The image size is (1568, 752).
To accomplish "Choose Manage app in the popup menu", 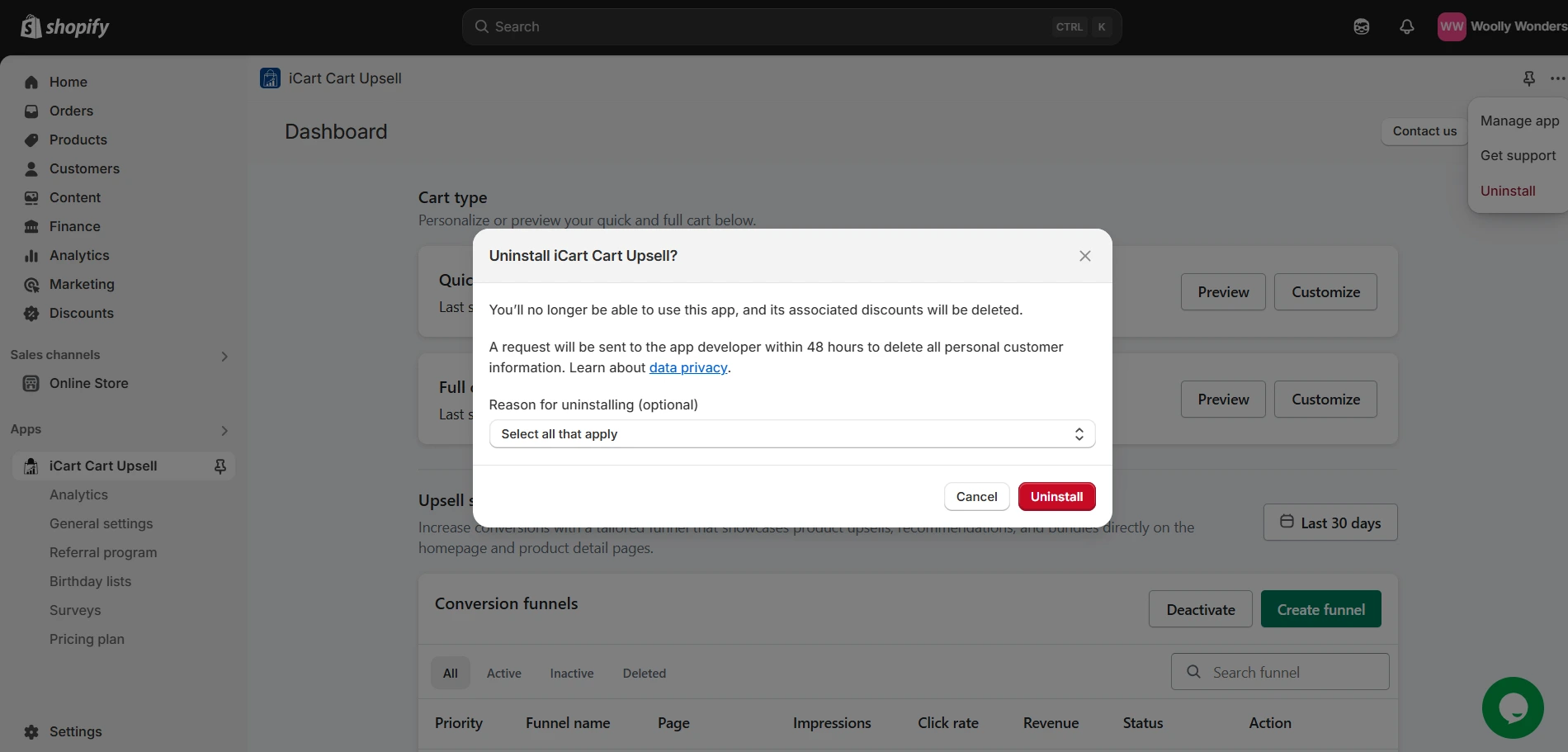I will [x=1519, y=121].
